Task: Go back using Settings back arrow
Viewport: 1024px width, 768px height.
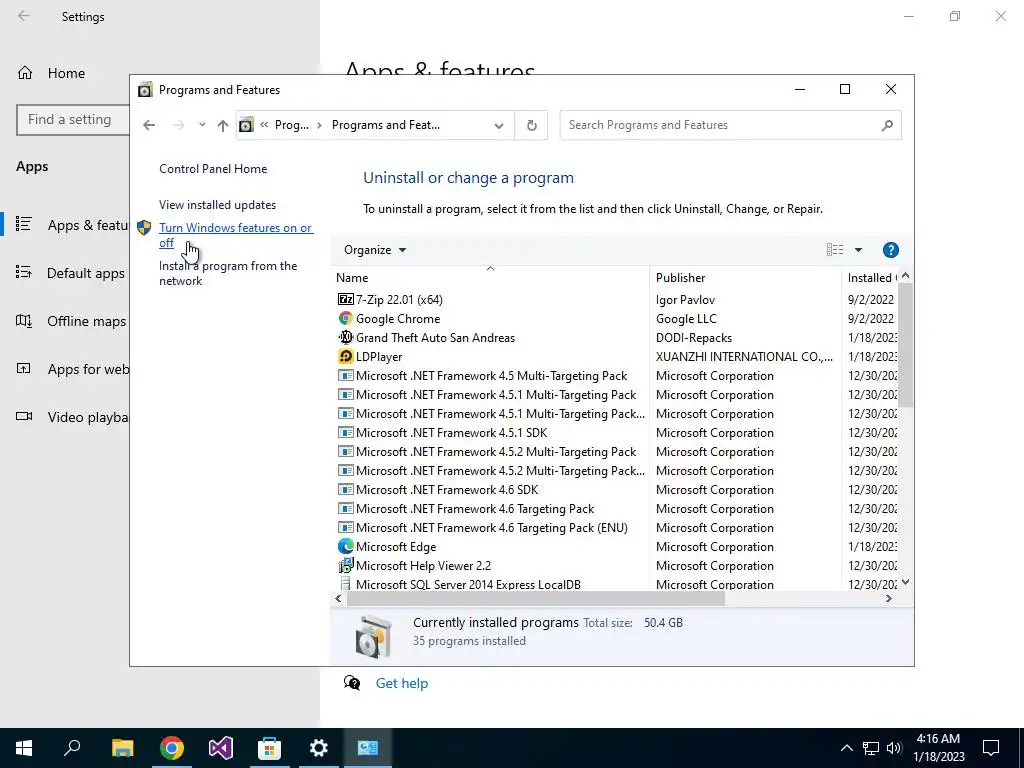Action: click(x=24, y=16)
